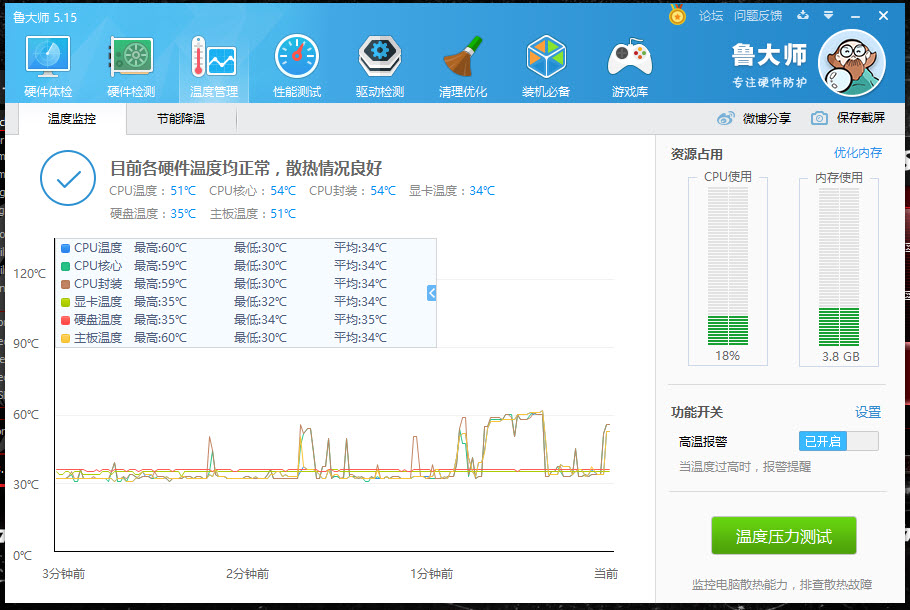This screenshot has width=910, height=610.
Task: Start 清理优化 cleanup optimization
Action: [462, 63]
